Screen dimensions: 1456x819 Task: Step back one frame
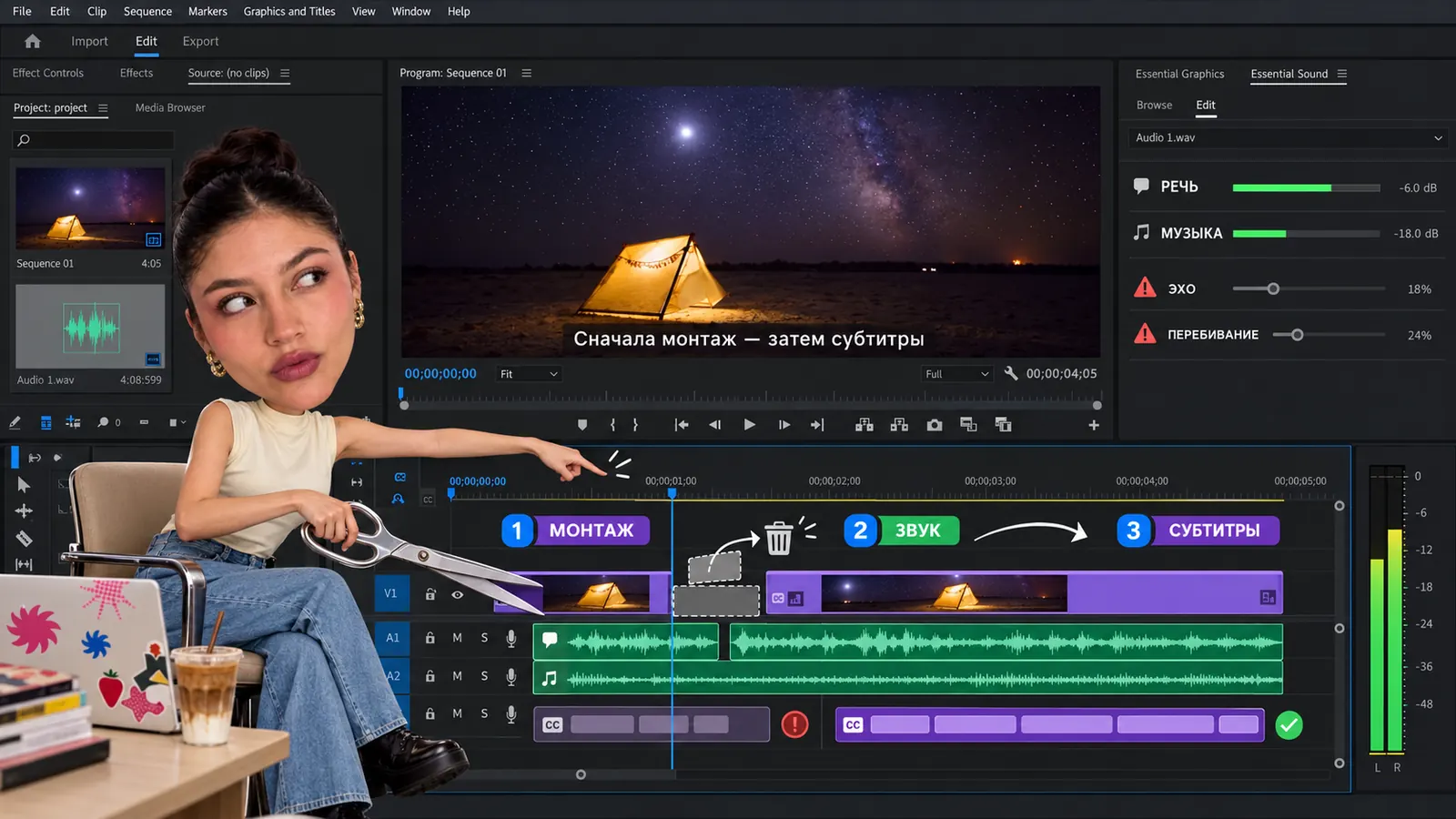[714, 425]
